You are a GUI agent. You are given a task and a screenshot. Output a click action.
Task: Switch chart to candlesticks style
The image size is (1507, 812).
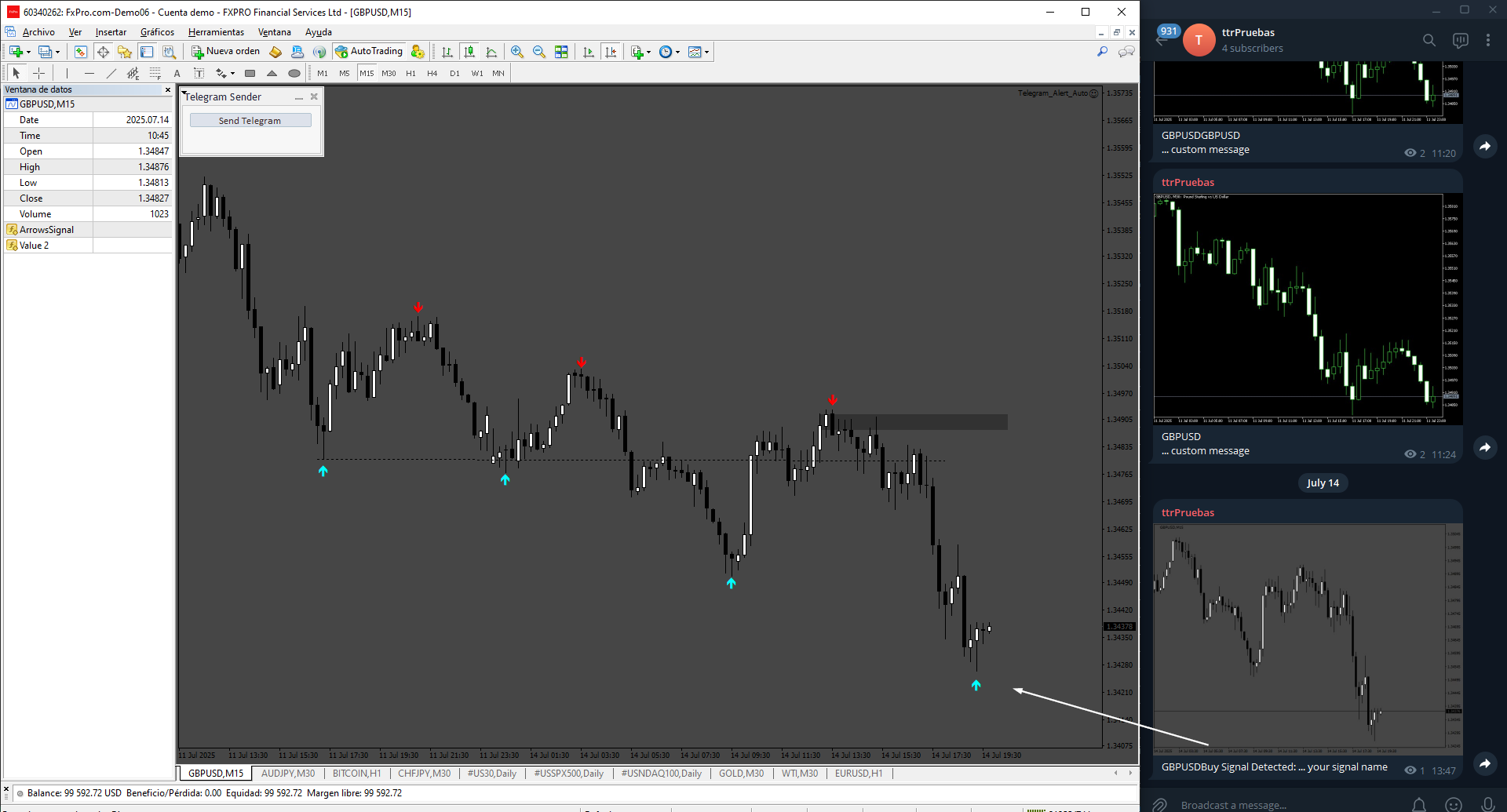point(469,52)
